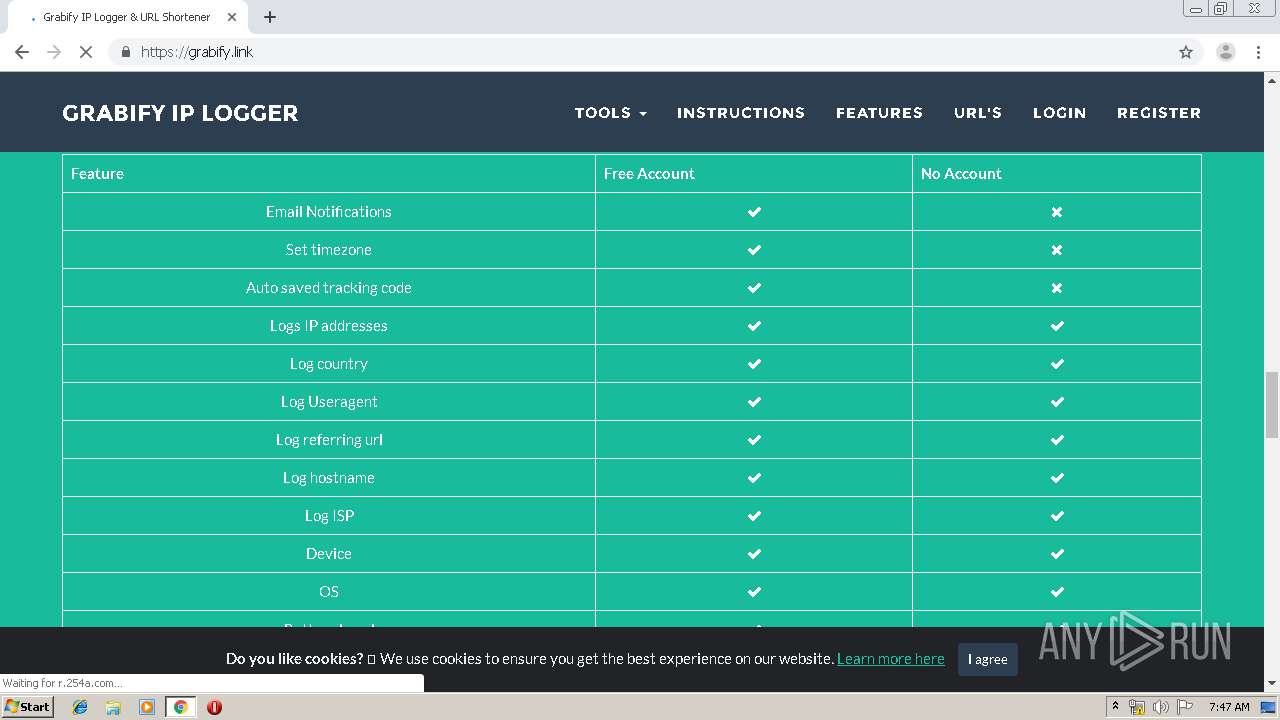The height and width of the screenshot is (720, 1280).
Task: Open the Chrome profile avatar menu
Action: [x=1226, y=52]
